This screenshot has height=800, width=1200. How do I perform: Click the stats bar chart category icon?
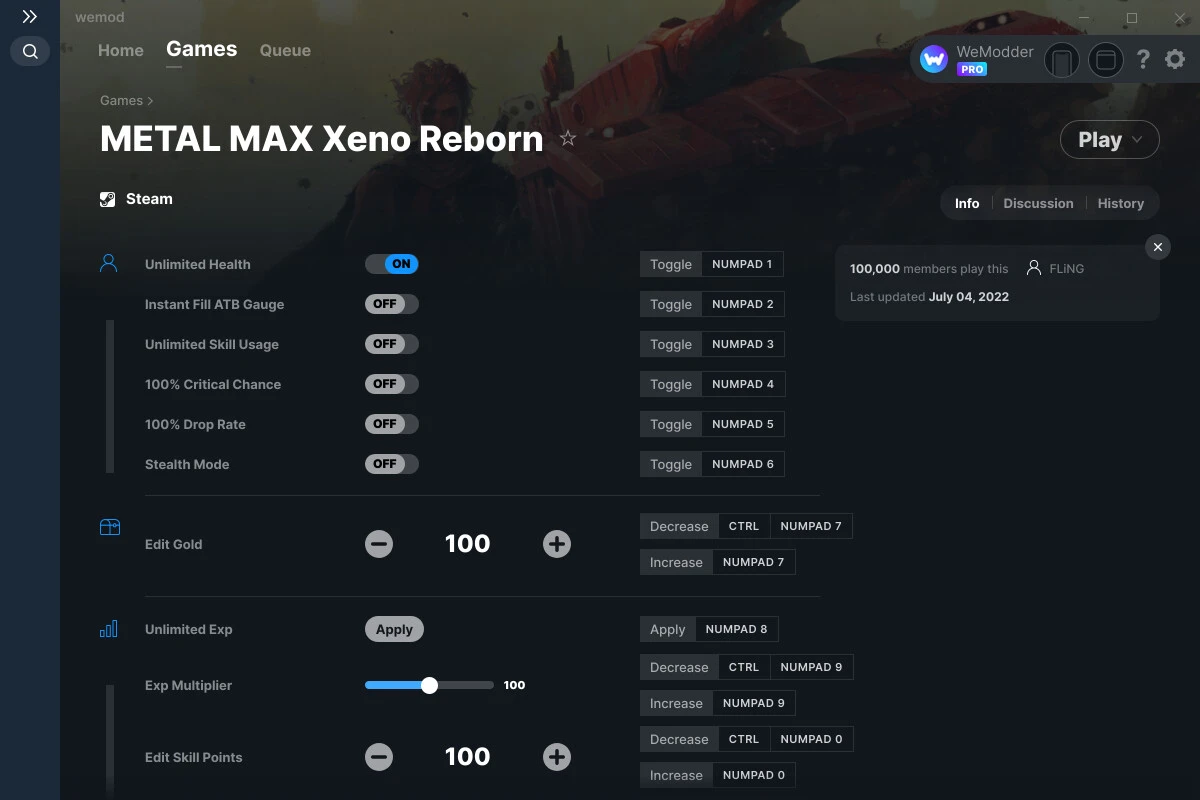pyautogui.click(x=108, y=629)
